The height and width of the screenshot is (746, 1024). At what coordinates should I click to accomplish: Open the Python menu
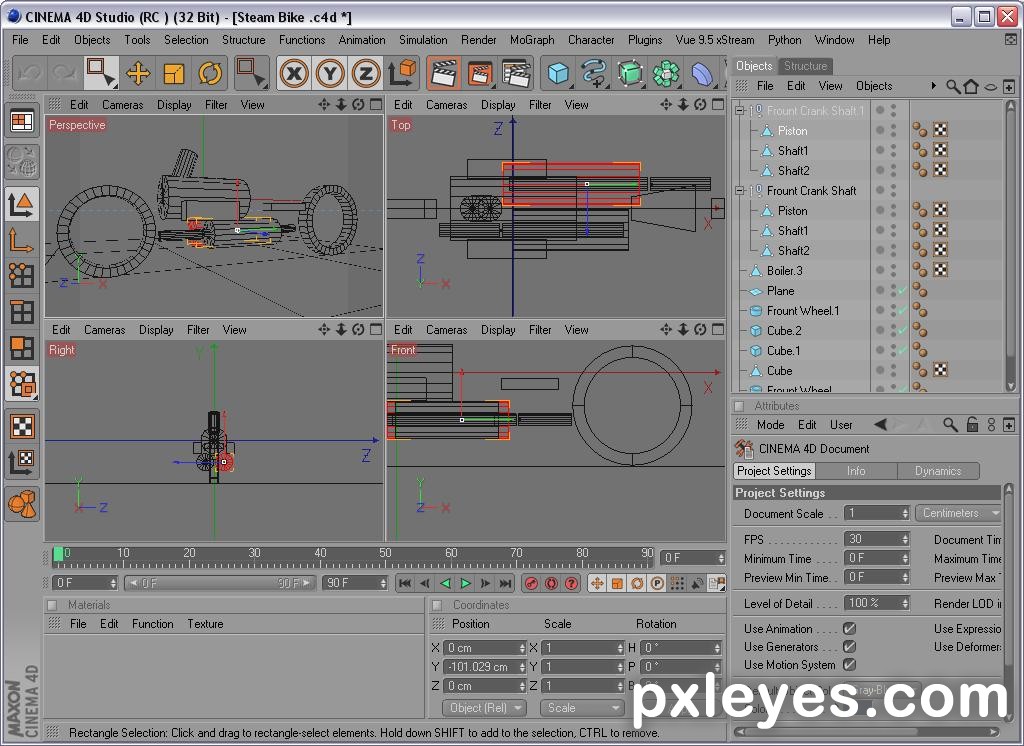(784, 40)
